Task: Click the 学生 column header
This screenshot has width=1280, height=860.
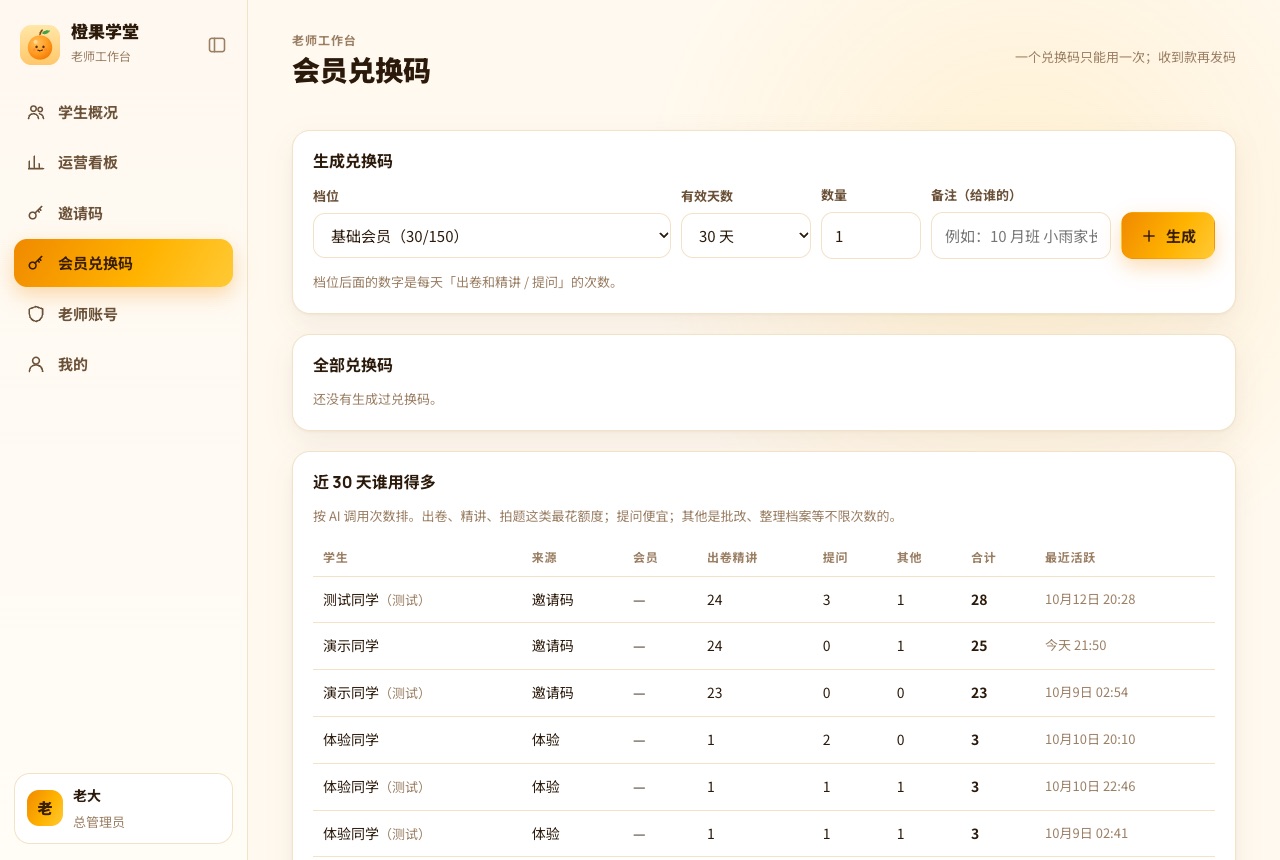Action: tap(335, 558)
